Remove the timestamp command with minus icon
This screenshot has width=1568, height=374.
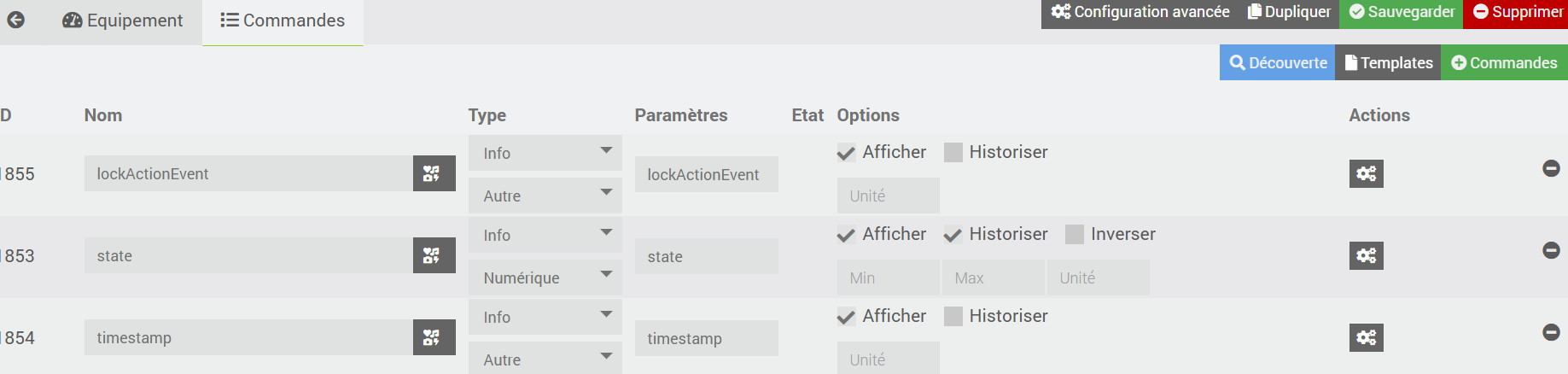tap(1551, 332)
